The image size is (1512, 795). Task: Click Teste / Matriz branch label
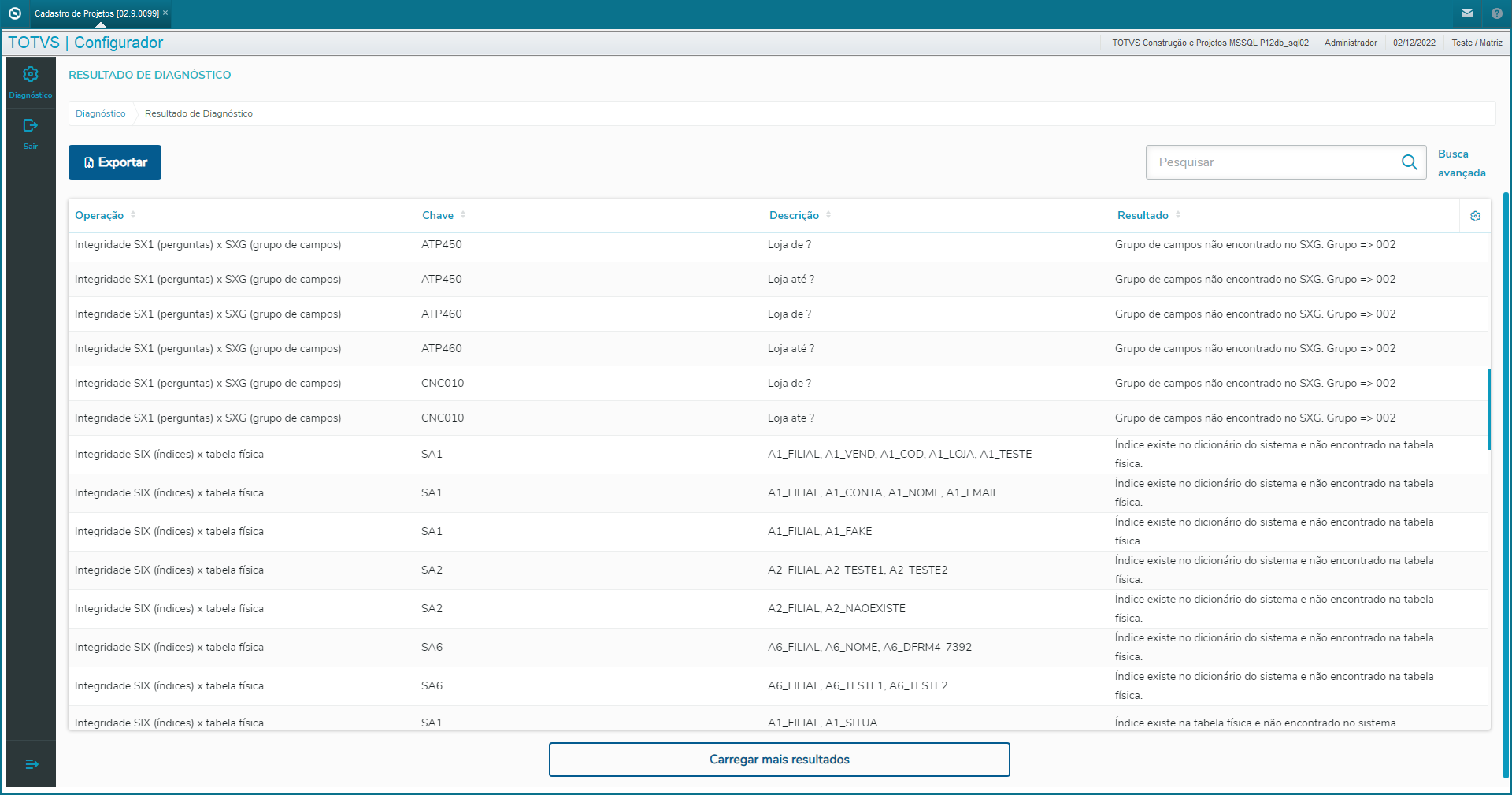[x=1477, y=43]
